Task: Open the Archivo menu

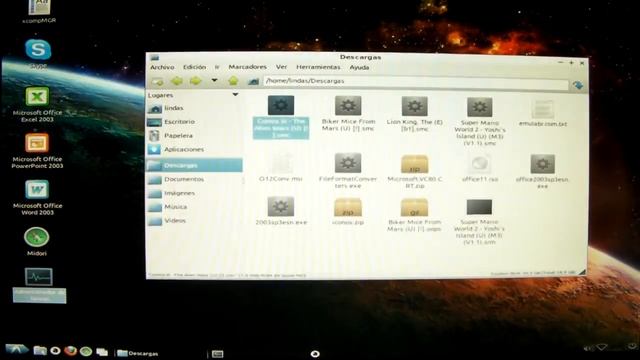Action: (162, 67)
